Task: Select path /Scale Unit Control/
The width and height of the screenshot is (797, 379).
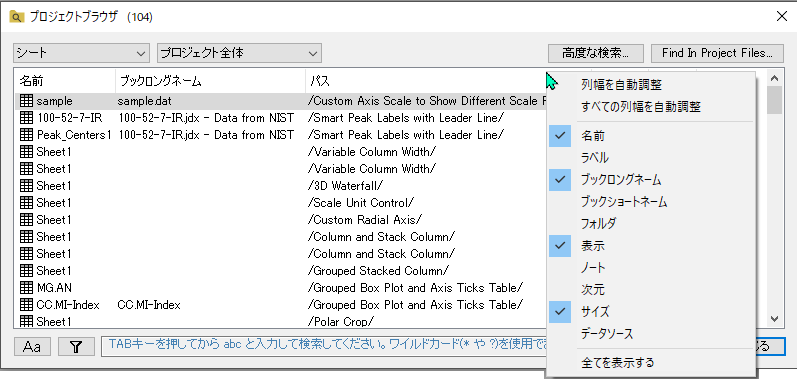Action: point(360,203)
